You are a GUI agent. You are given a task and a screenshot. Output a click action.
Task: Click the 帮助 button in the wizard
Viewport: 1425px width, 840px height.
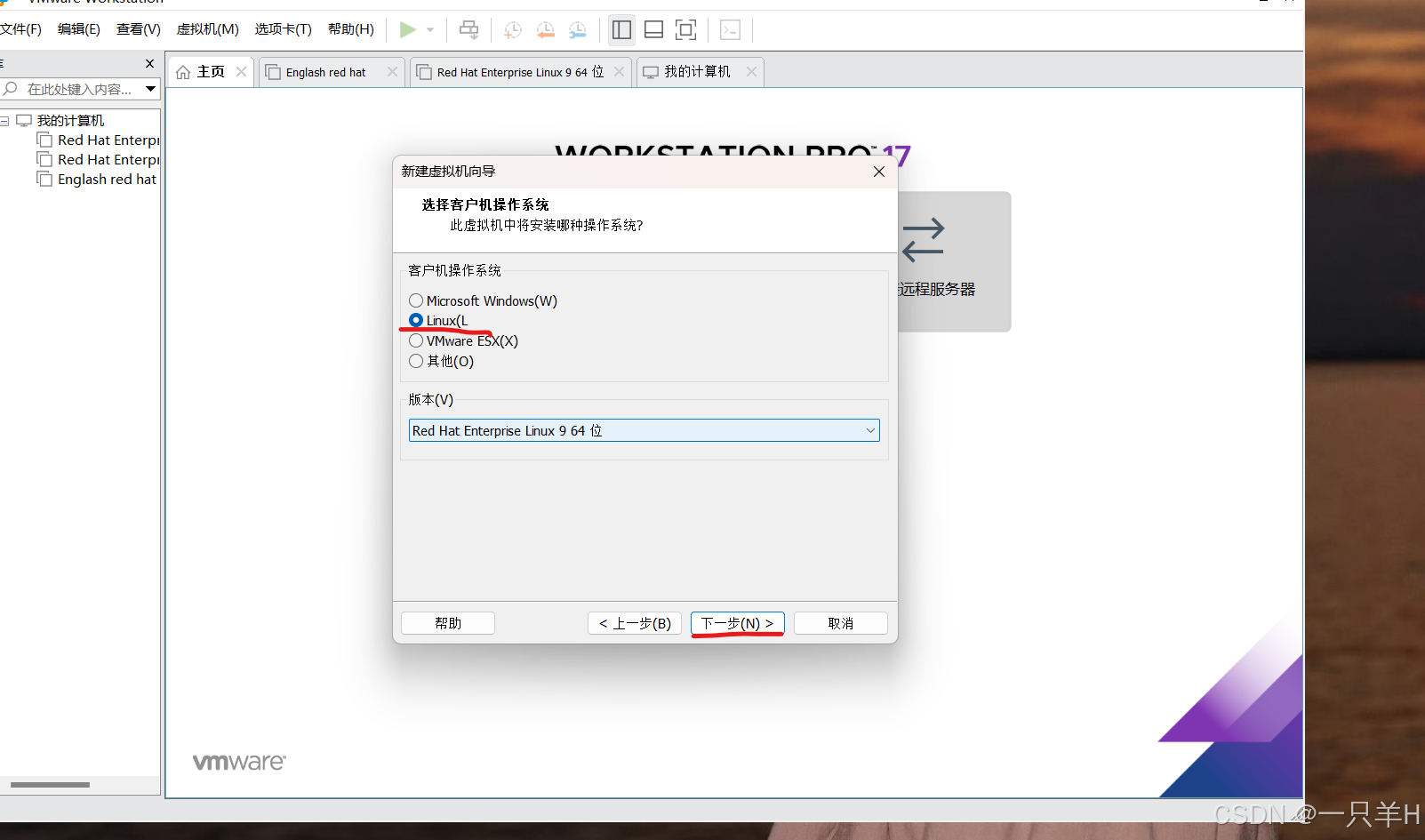click(x=448, y=623)
